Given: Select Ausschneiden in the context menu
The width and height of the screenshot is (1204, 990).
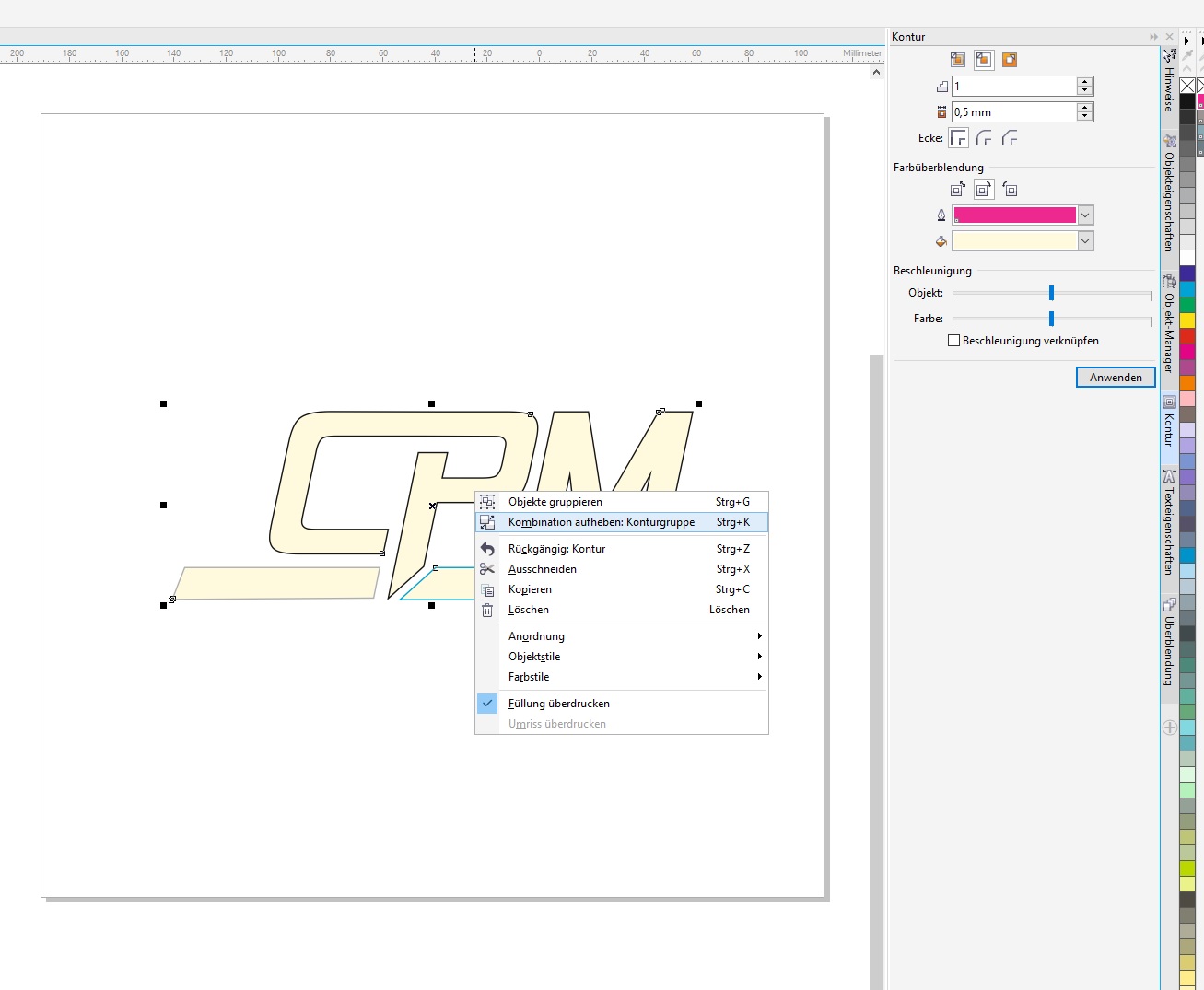Looking at the screenshot, I should coord(622,569).
